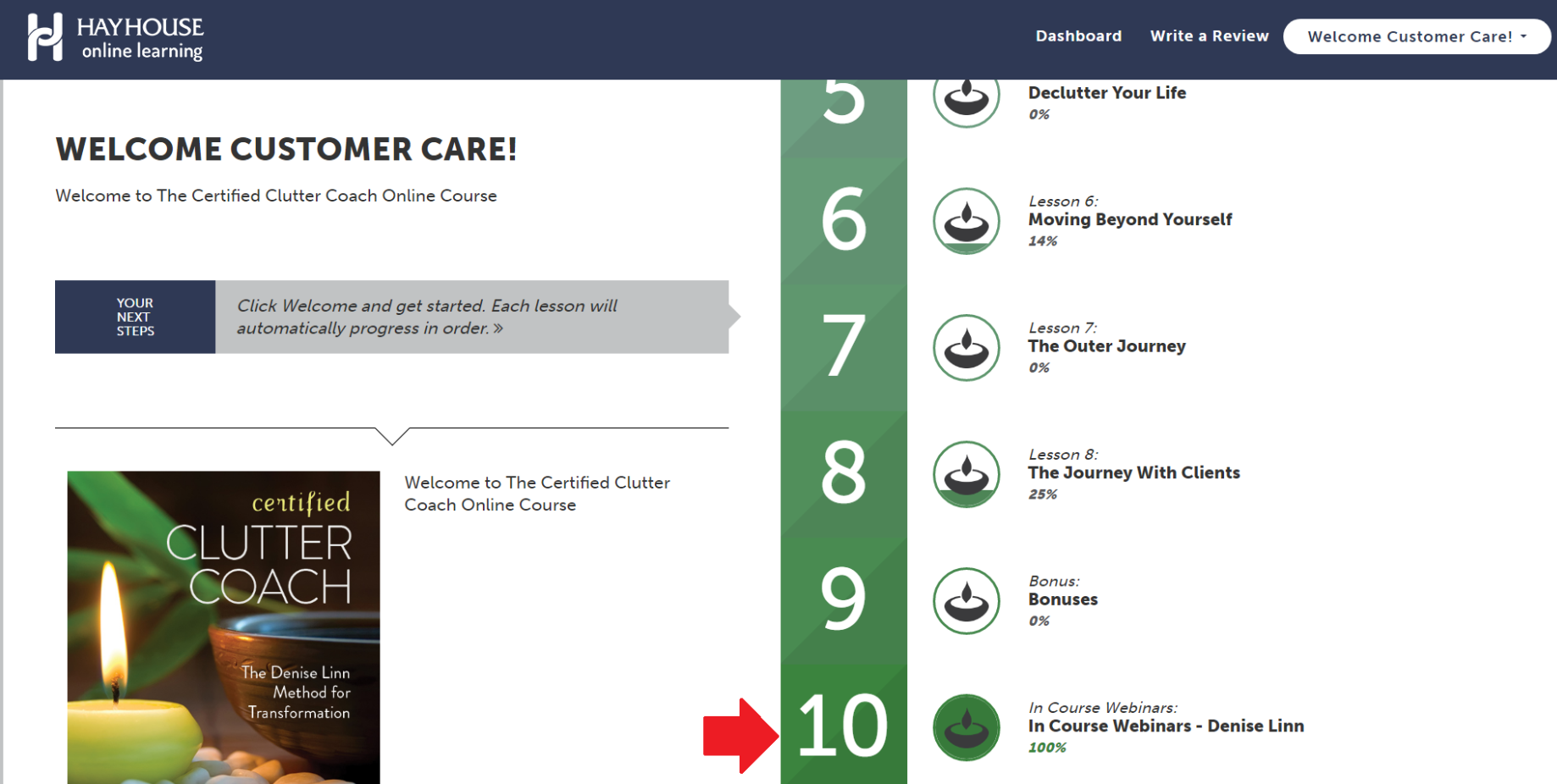Click the Bonuses candle bowl icon
This screenshot has width=1557, height=784.
(966, 601)
